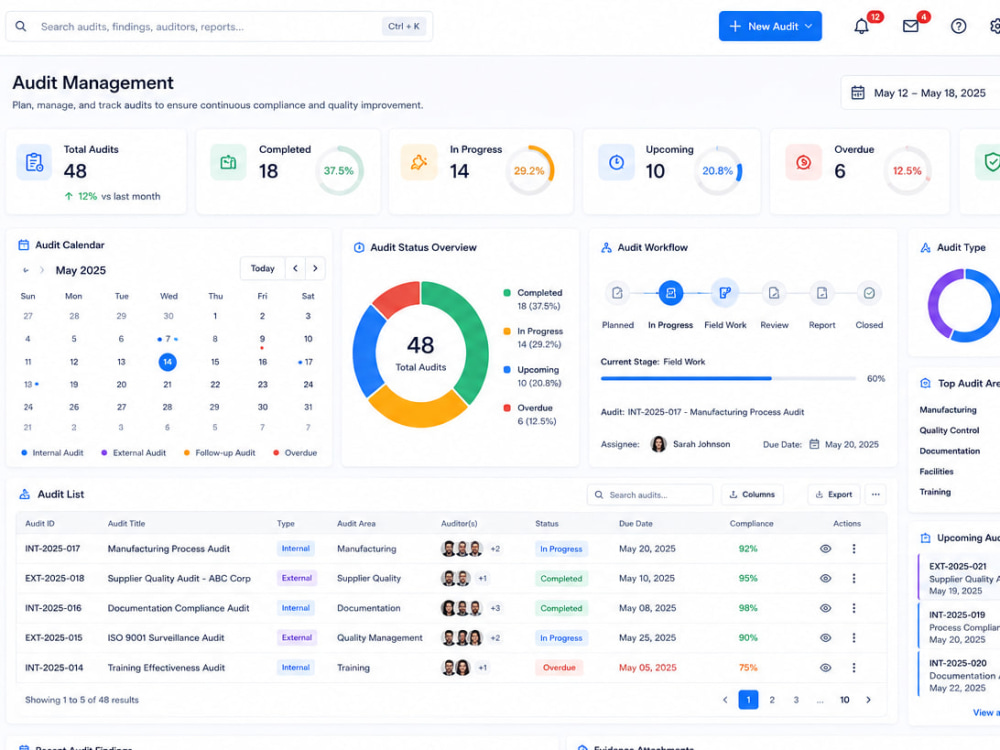Toggle Follow-up Audit calendar legend filter

[x=219, y=453]
